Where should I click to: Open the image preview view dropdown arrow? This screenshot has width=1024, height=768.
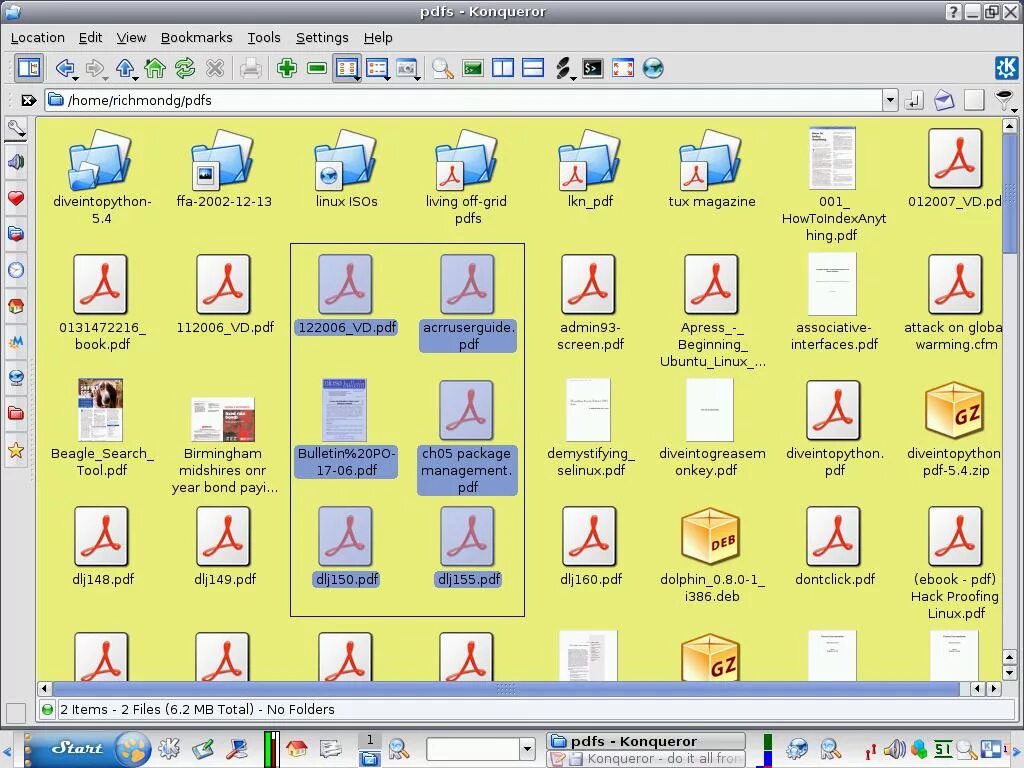[x=418, y=78]
